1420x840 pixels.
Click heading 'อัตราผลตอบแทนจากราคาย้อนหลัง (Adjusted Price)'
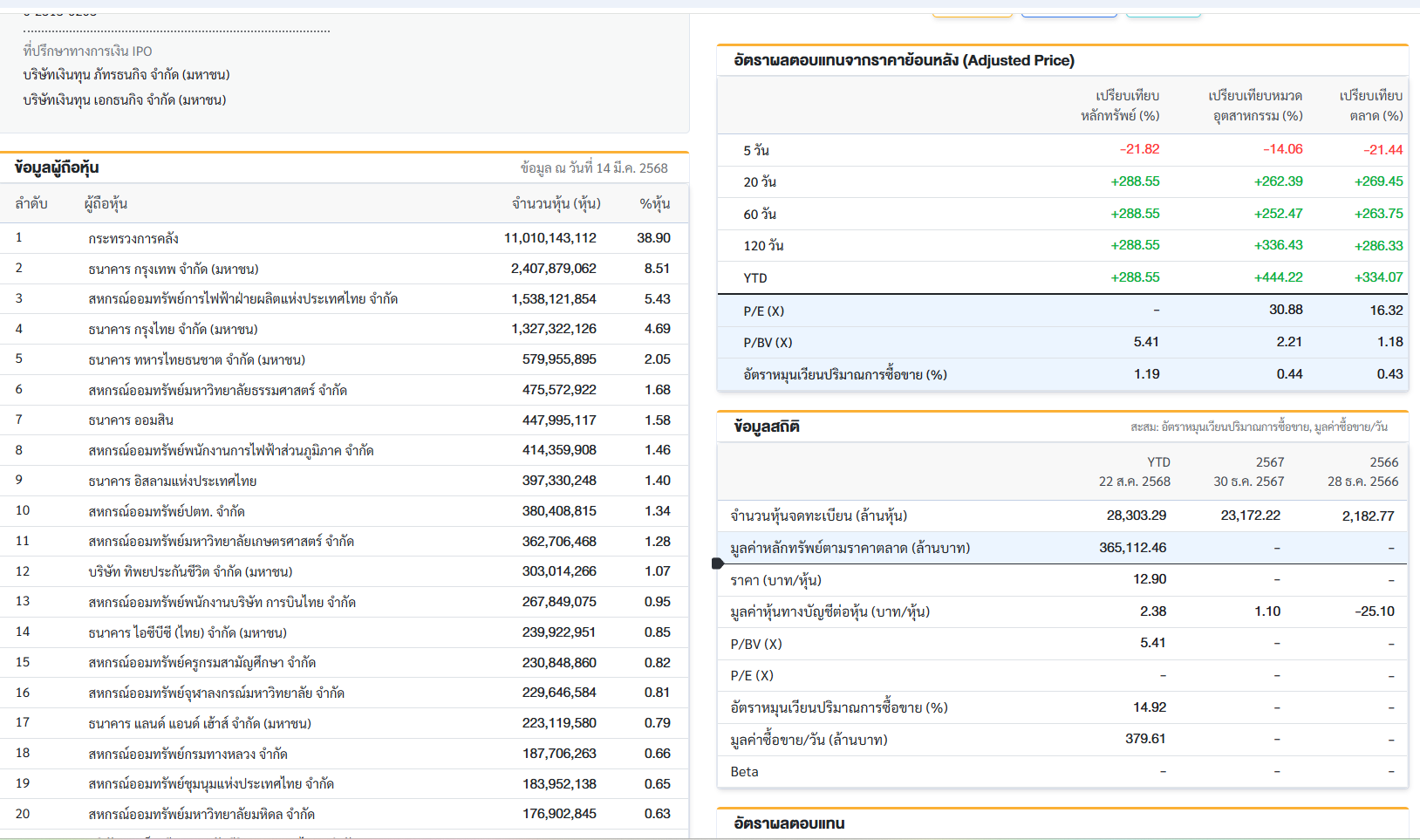[904, 60]
